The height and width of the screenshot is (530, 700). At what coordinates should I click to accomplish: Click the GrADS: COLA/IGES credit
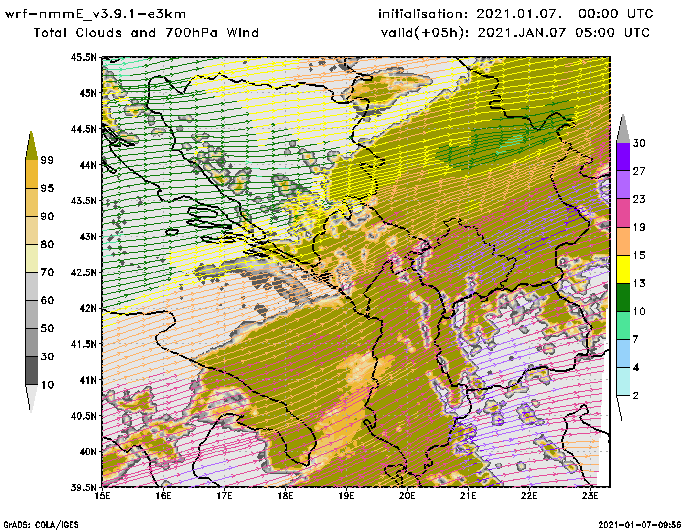tap(41, 525)
